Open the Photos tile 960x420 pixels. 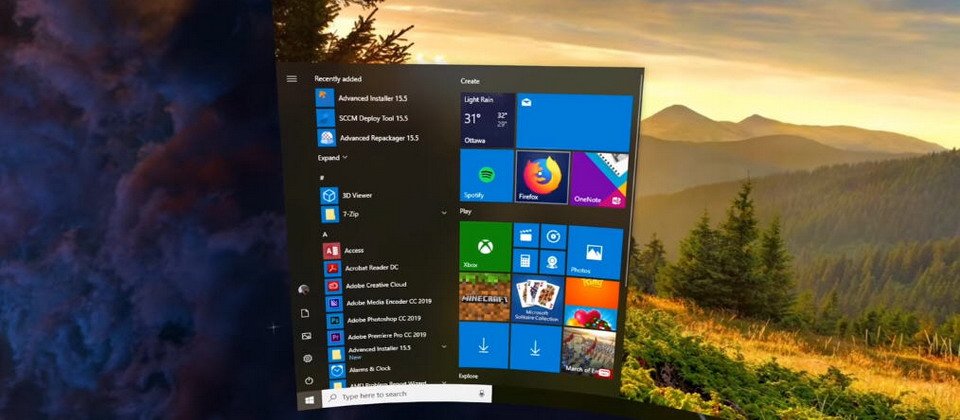click(x=593, y=252)
